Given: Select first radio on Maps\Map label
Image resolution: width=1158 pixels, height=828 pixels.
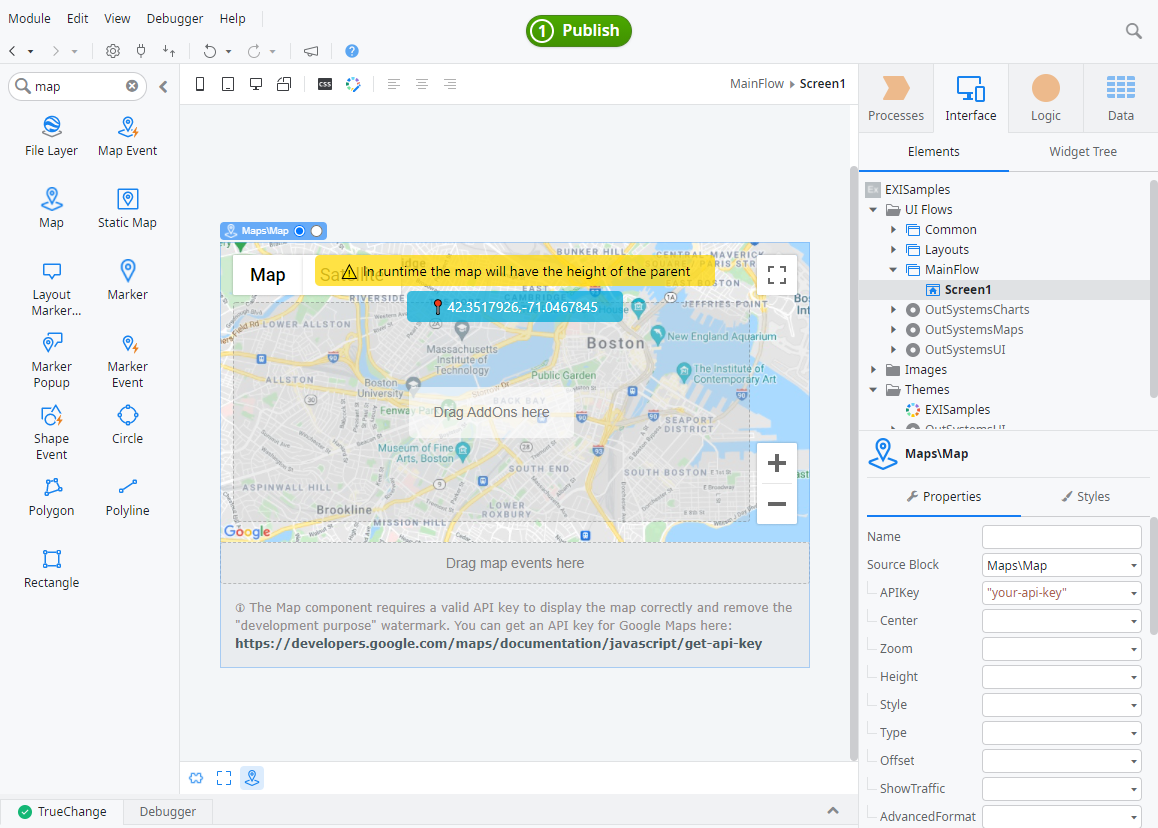Looking at the screenshot, I should pyautogui.click(x=300, y=230).
